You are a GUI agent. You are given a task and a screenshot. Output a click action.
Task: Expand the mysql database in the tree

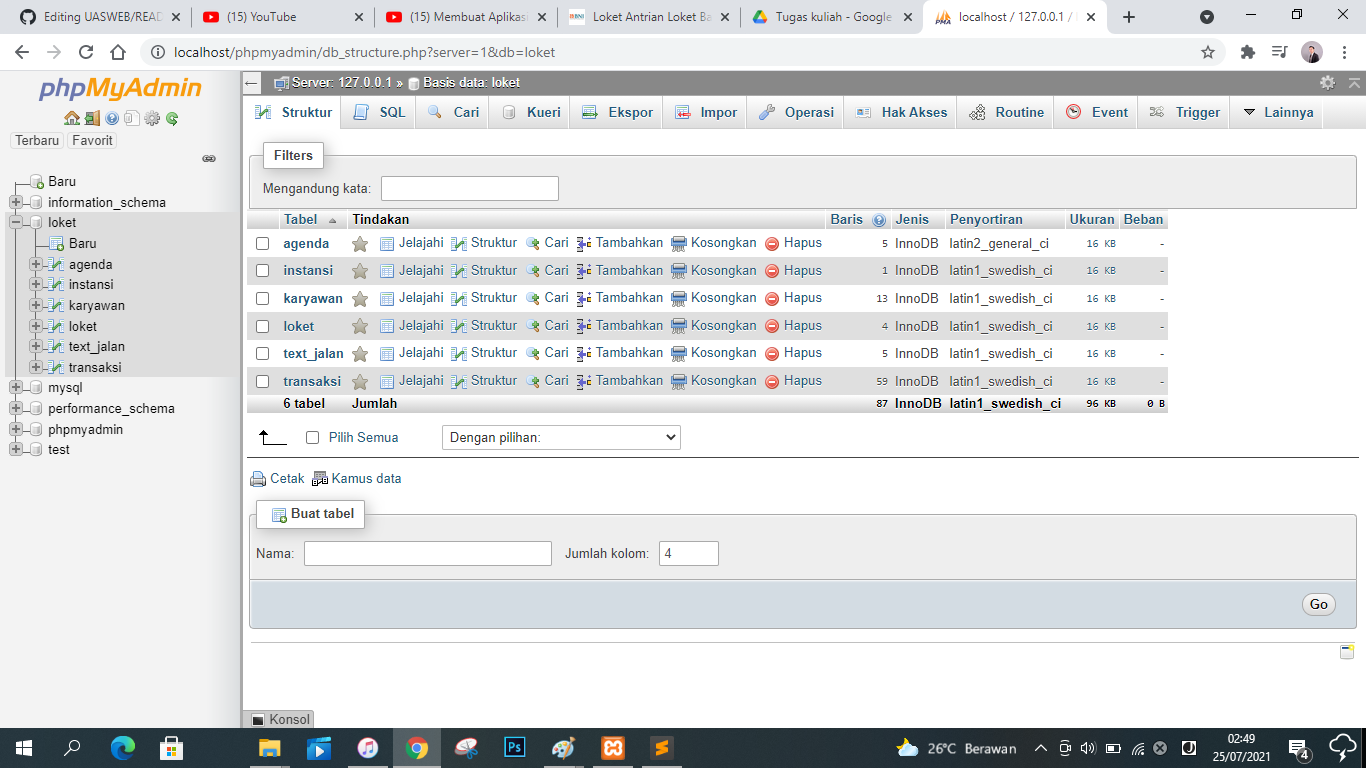[17, 387]
